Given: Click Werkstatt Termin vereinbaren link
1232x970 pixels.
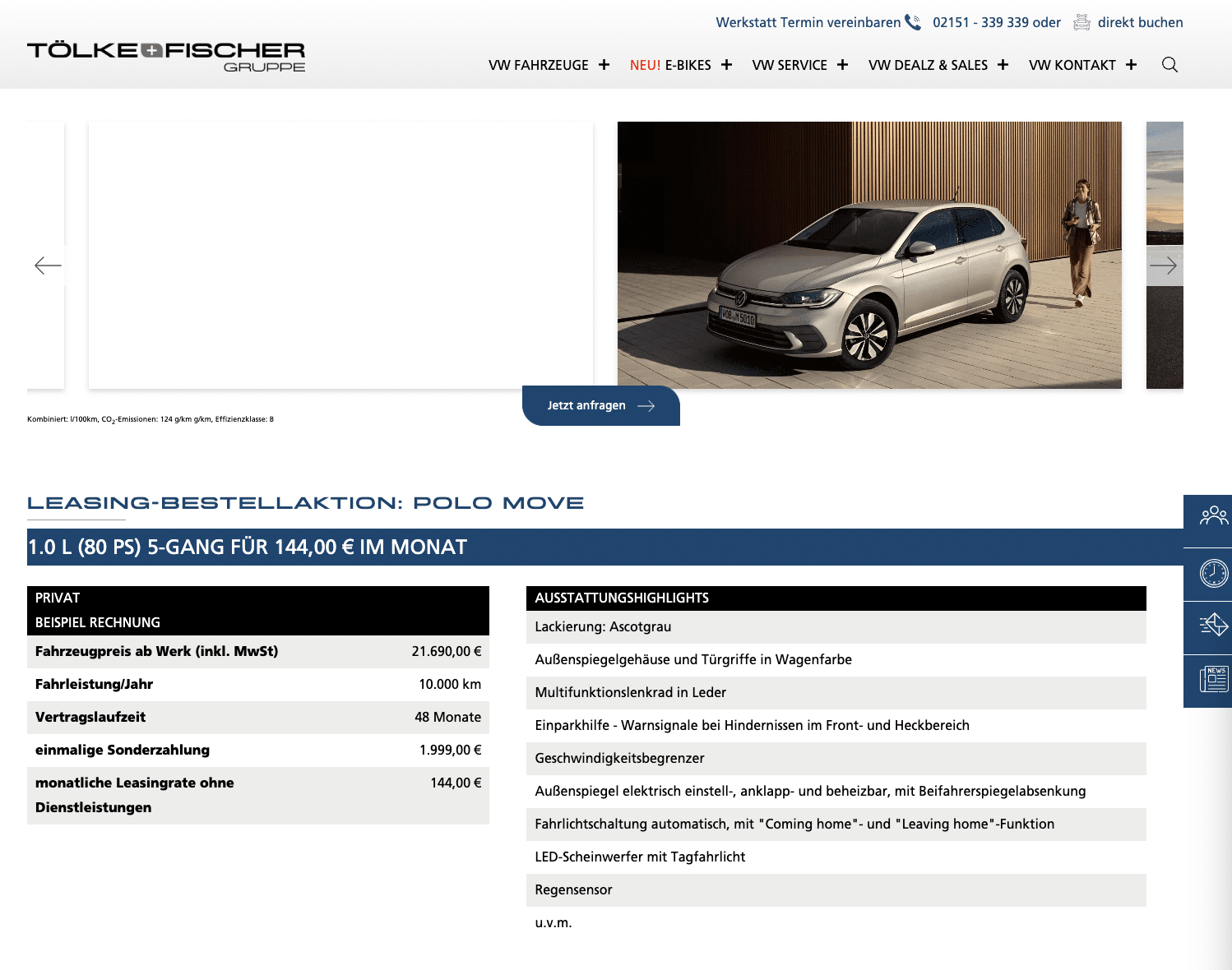Looking at the screenshot, I should point(808,22).
